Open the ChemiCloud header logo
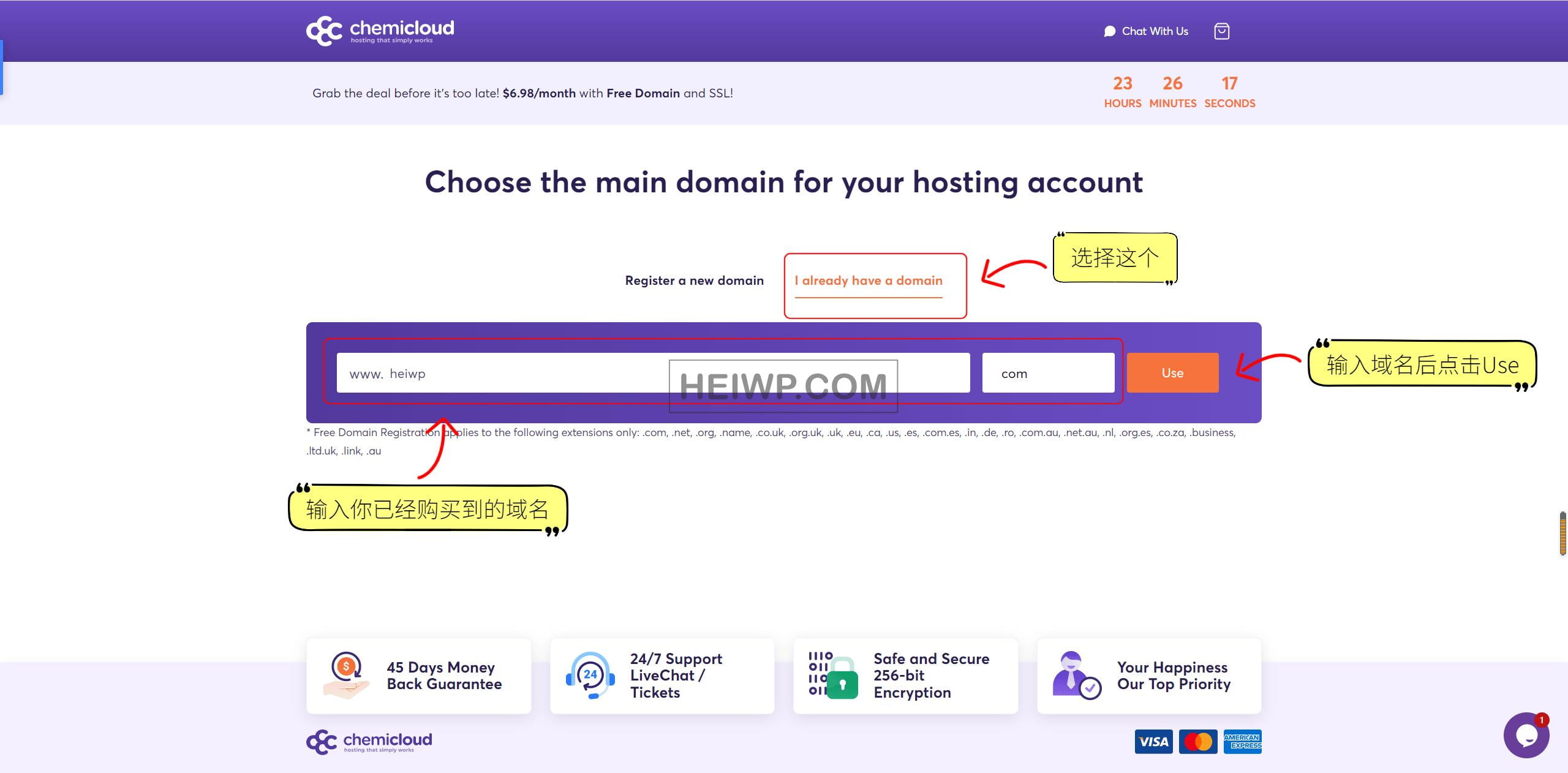The width and height of the screenshot is (1568, 773). click(380, 31)
